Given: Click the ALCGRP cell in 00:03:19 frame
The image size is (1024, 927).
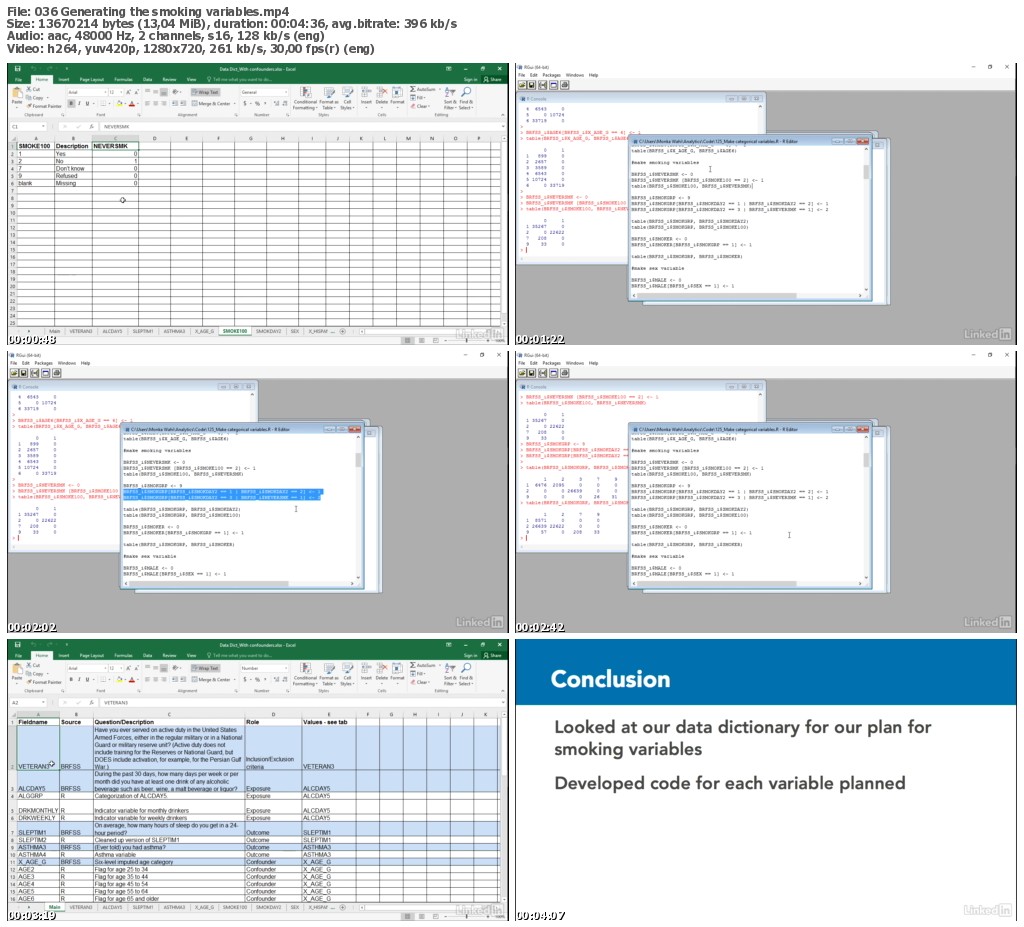Looking at the screenshot, I should (x=38, y=796).
